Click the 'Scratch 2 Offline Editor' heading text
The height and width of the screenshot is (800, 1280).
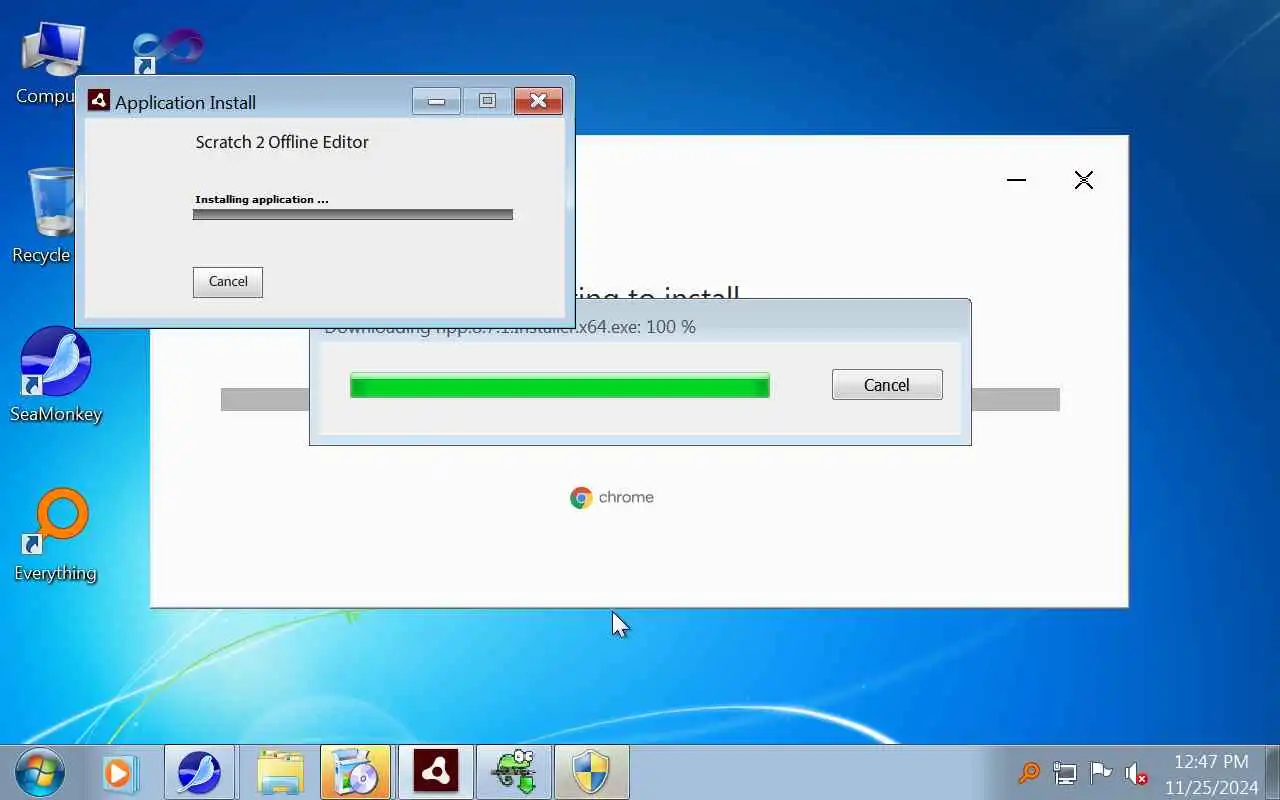[x=282, y=142]
